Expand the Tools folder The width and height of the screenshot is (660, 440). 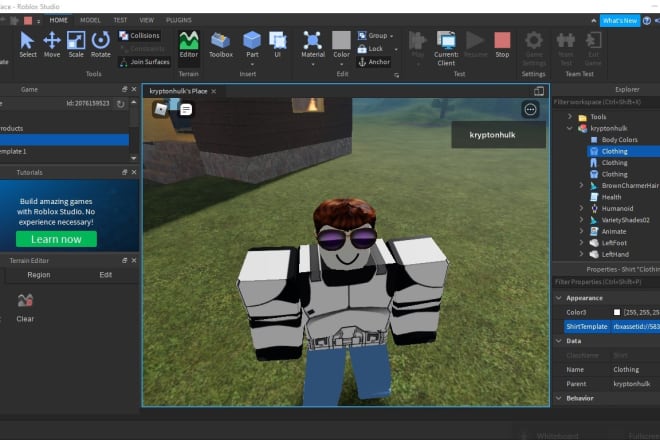pyautogui.click(x=570, y=116)
